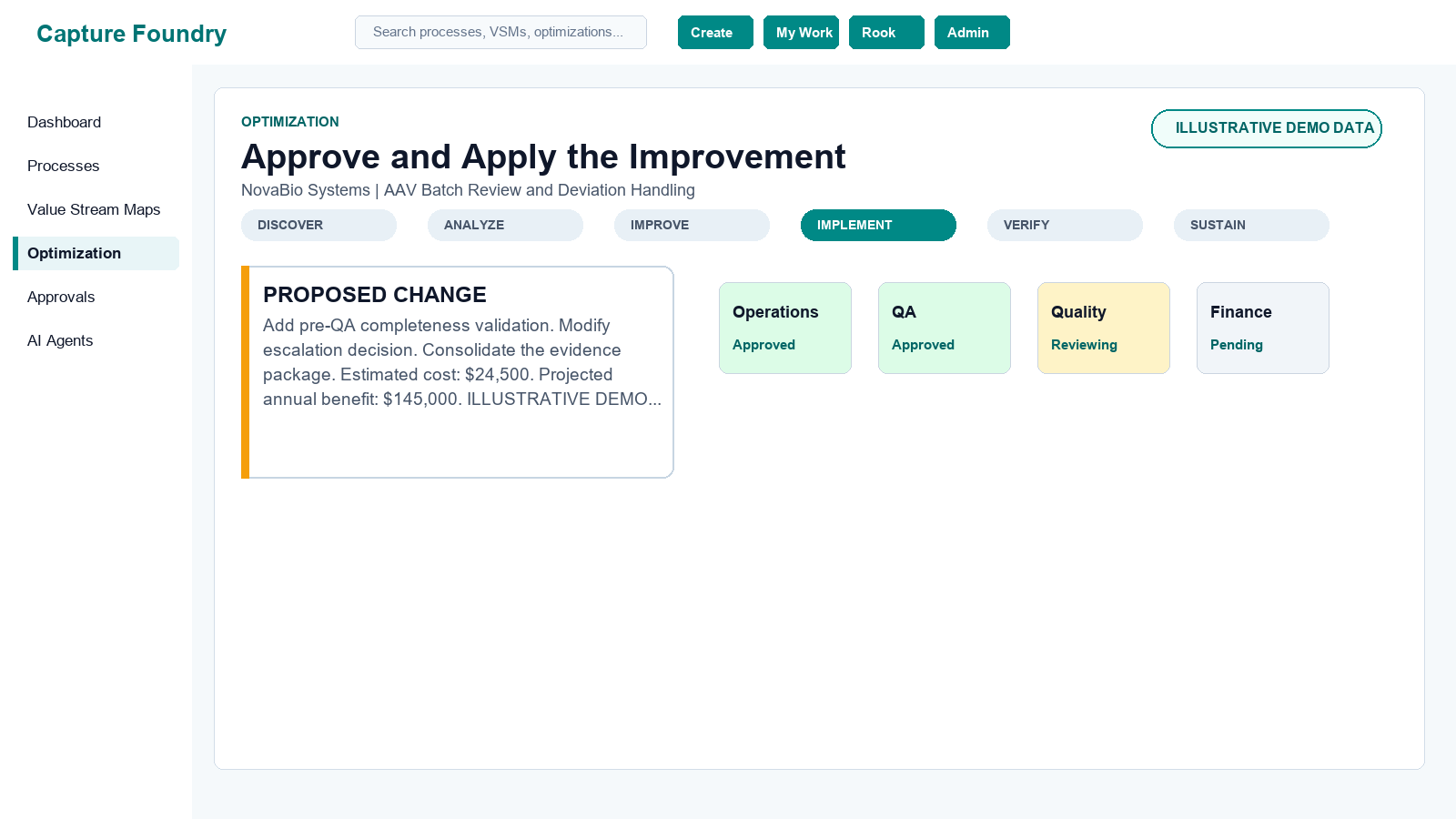Open the Rook assistant
Viewport: 1456px width, 819px height.
[886, 32]
